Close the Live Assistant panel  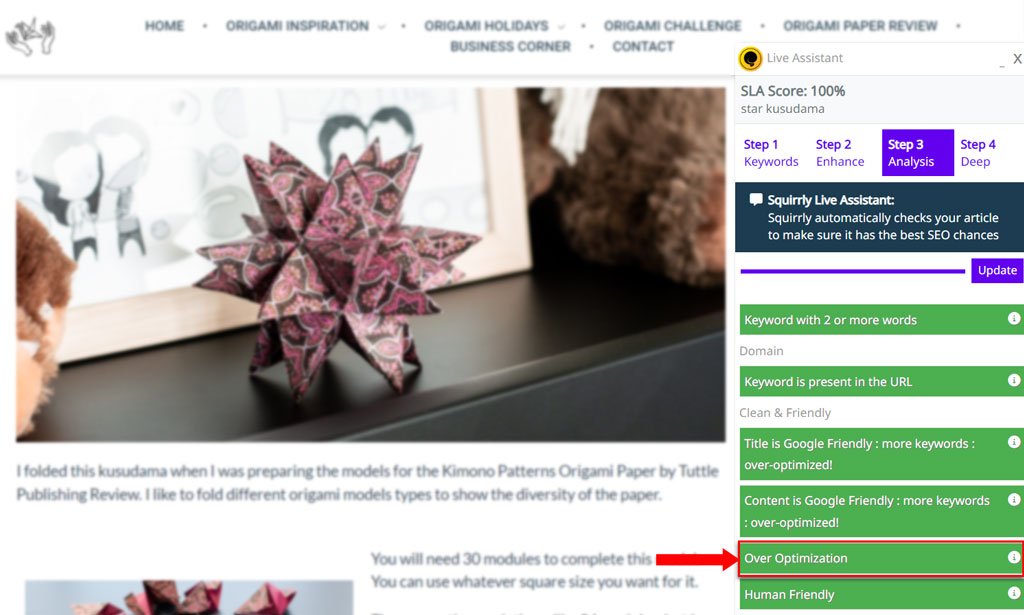(1017, 59)
